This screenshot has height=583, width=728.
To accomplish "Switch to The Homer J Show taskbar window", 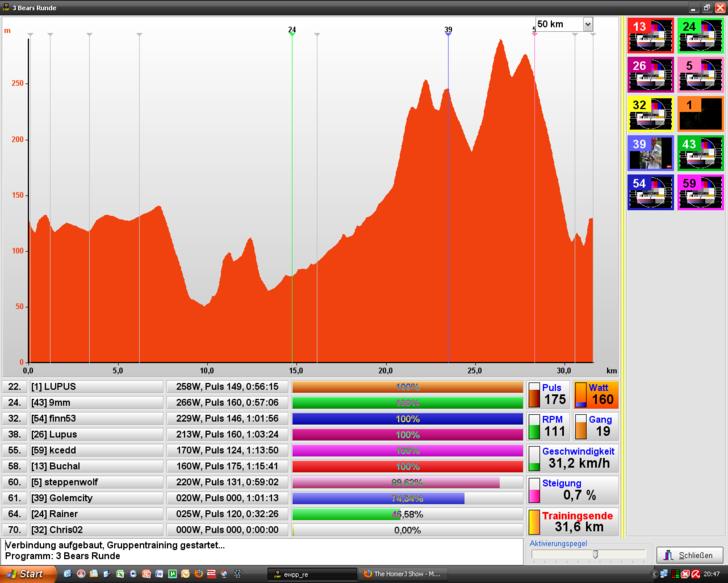I will pyautogui.click(x=405, y=574).
